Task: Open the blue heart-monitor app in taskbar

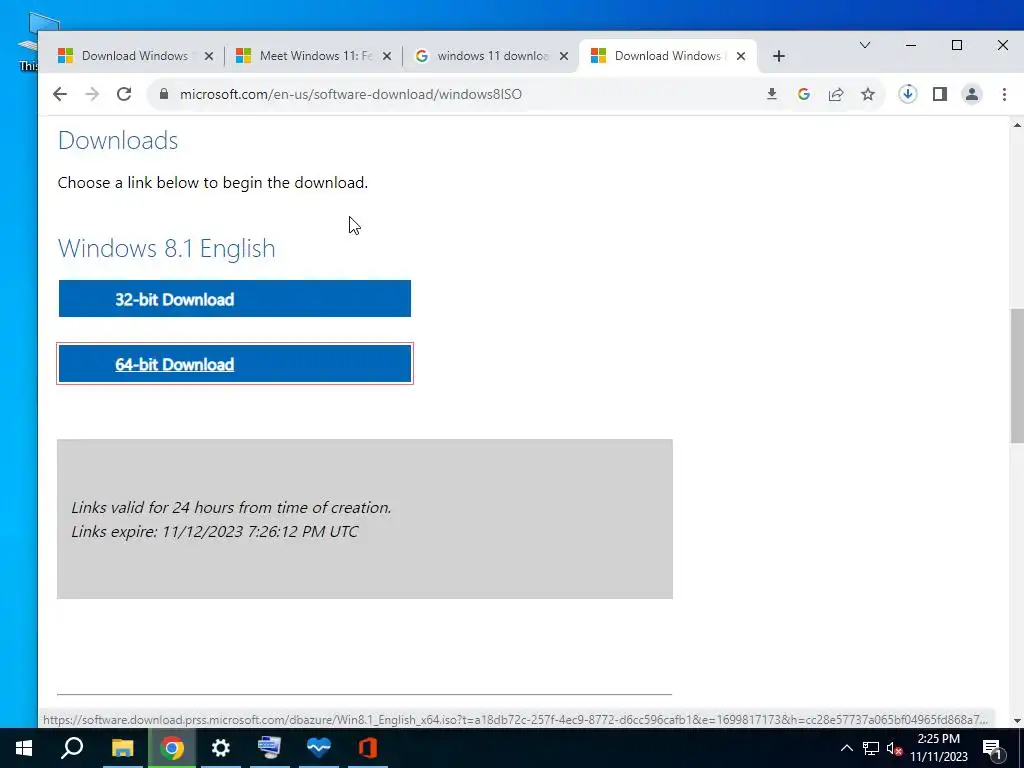Action: (319, 748)
